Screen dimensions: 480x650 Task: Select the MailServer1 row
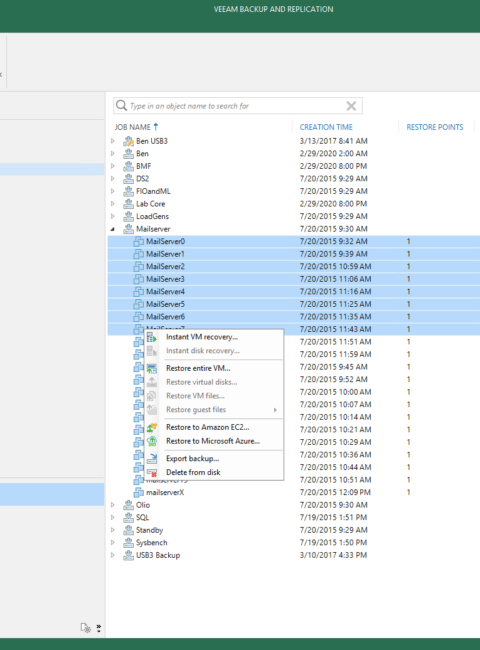(294, 254)
